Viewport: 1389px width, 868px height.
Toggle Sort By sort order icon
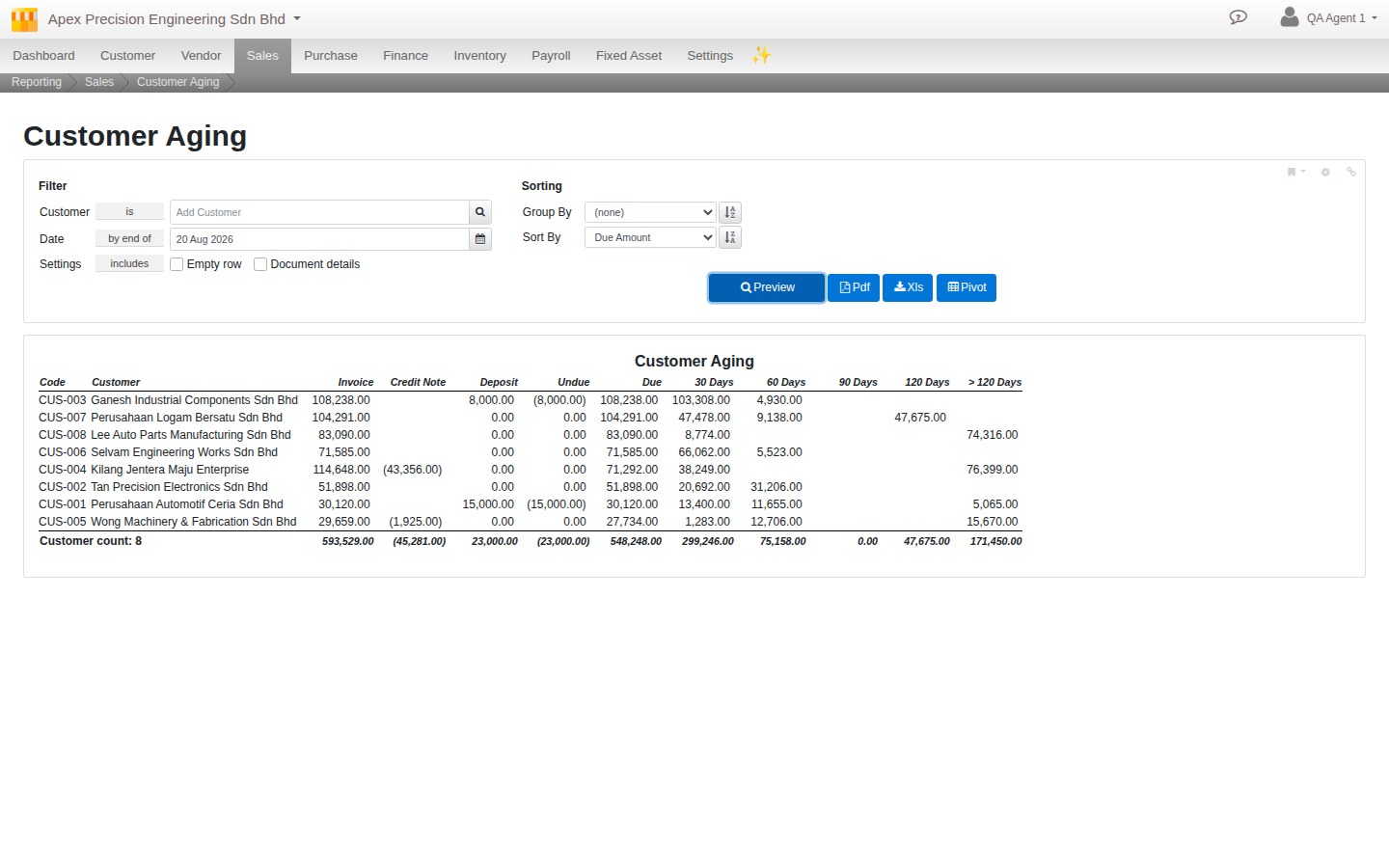coord(730,237)
